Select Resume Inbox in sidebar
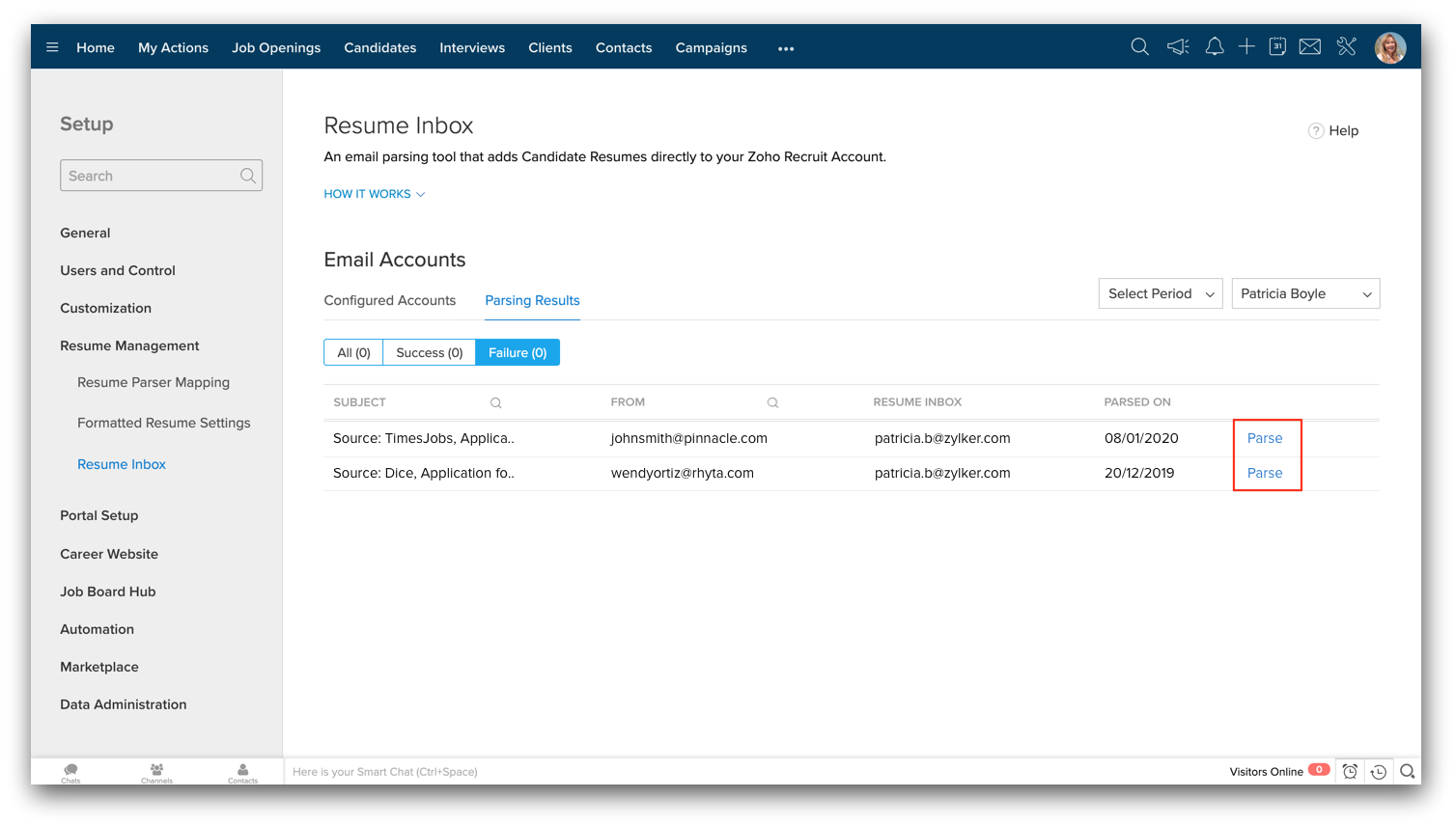The image size is (1456, 826). point(122,464)
